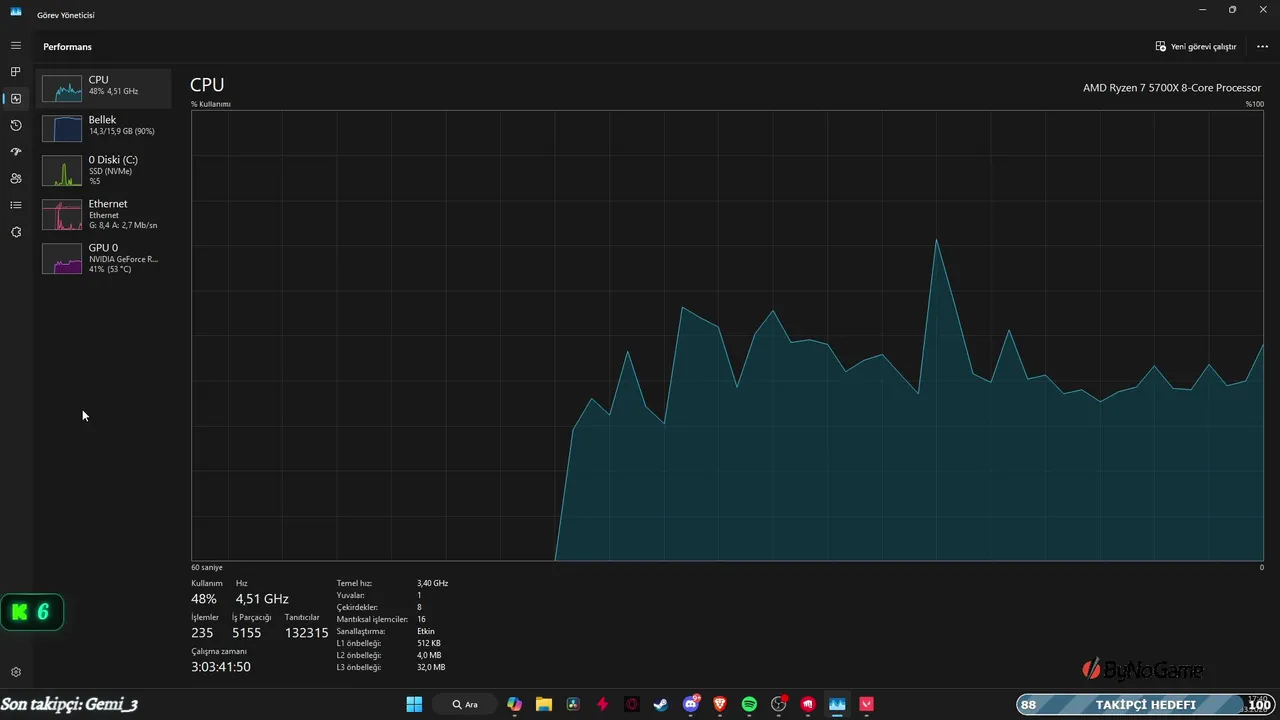Open Task Manager settings gear
This screenshot has width=1280, height=720.
pyautogui.click(x=15, y=673)
